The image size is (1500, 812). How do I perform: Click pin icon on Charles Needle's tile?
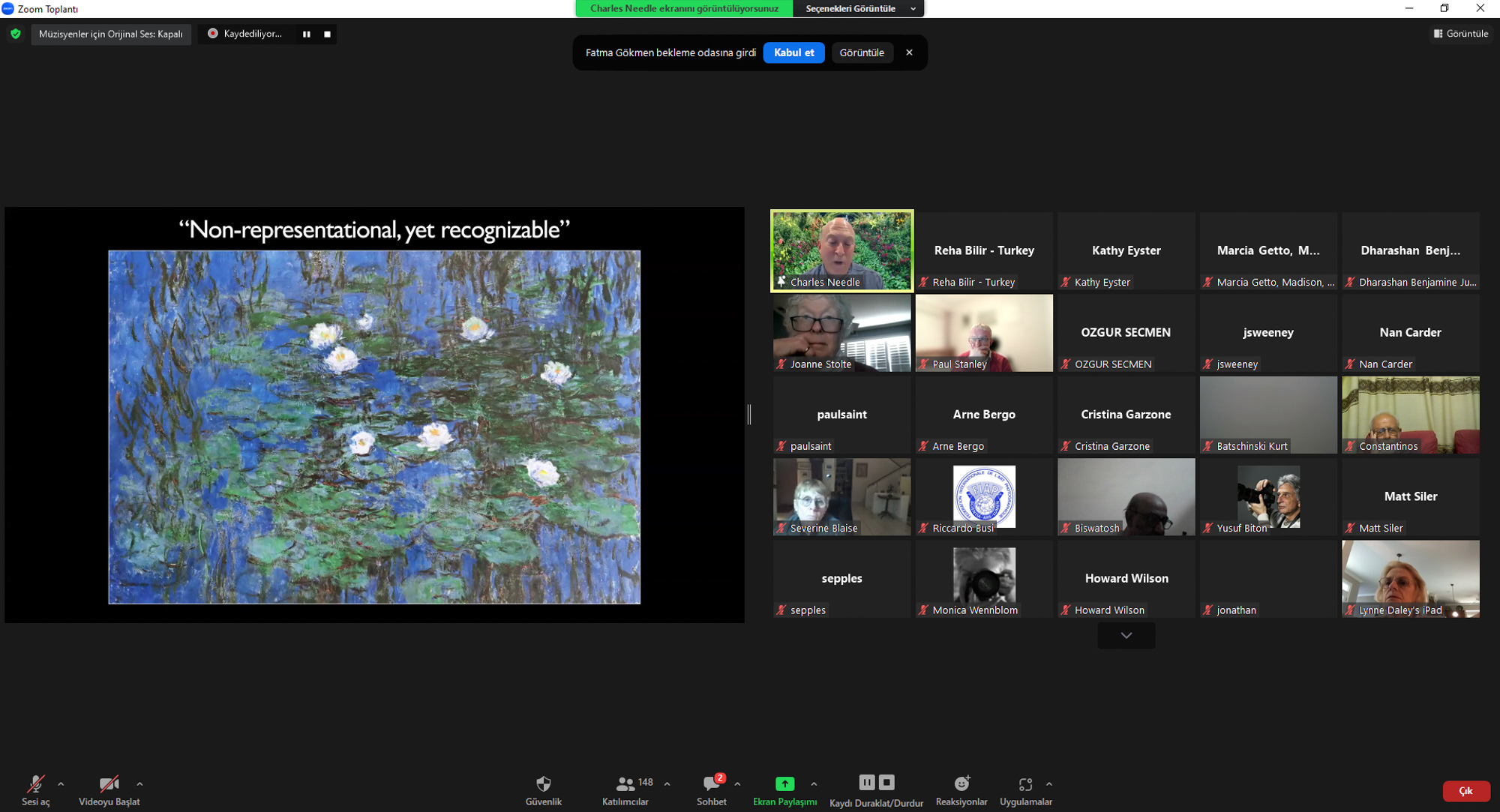[781, 282]
